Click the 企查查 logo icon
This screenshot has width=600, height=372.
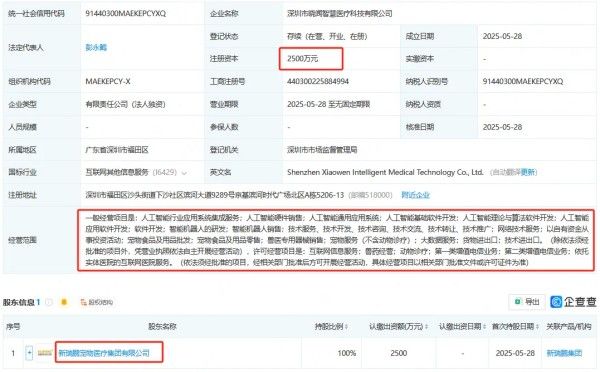(x=556, y=302)
